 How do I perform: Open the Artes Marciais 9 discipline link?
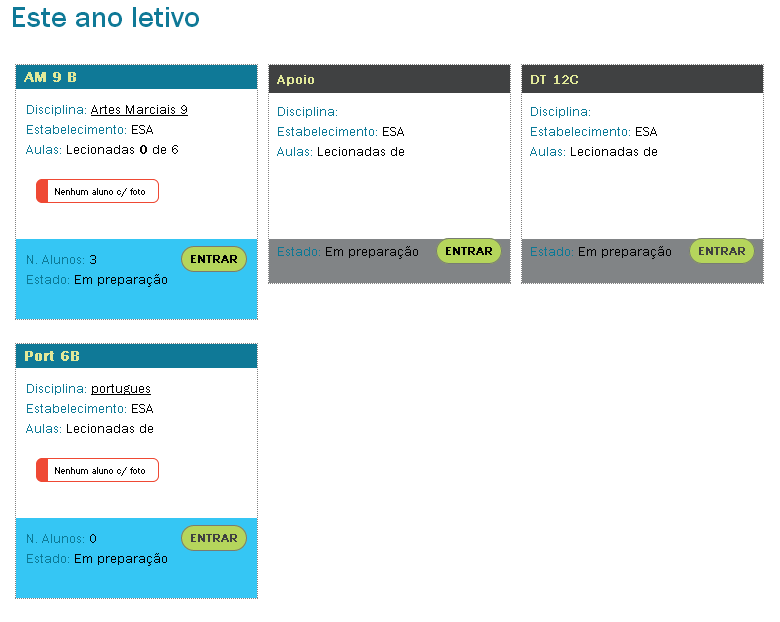pyautogui.click(x=139, y=110)
